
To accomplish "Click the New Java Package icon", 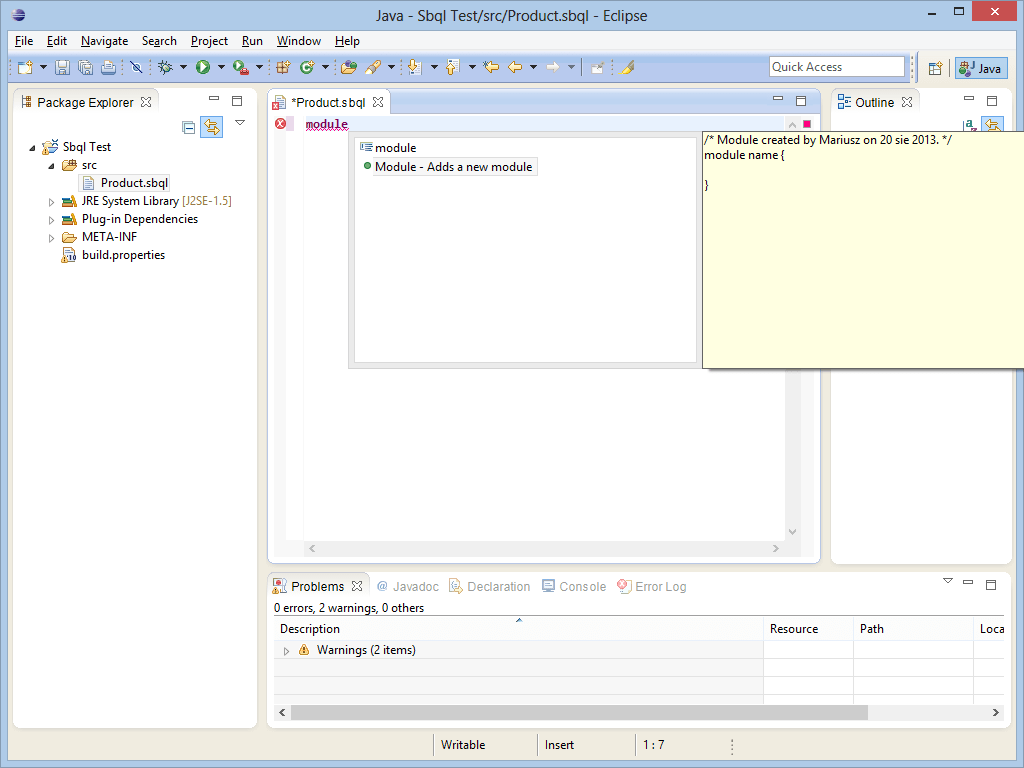I will (283, 67).
